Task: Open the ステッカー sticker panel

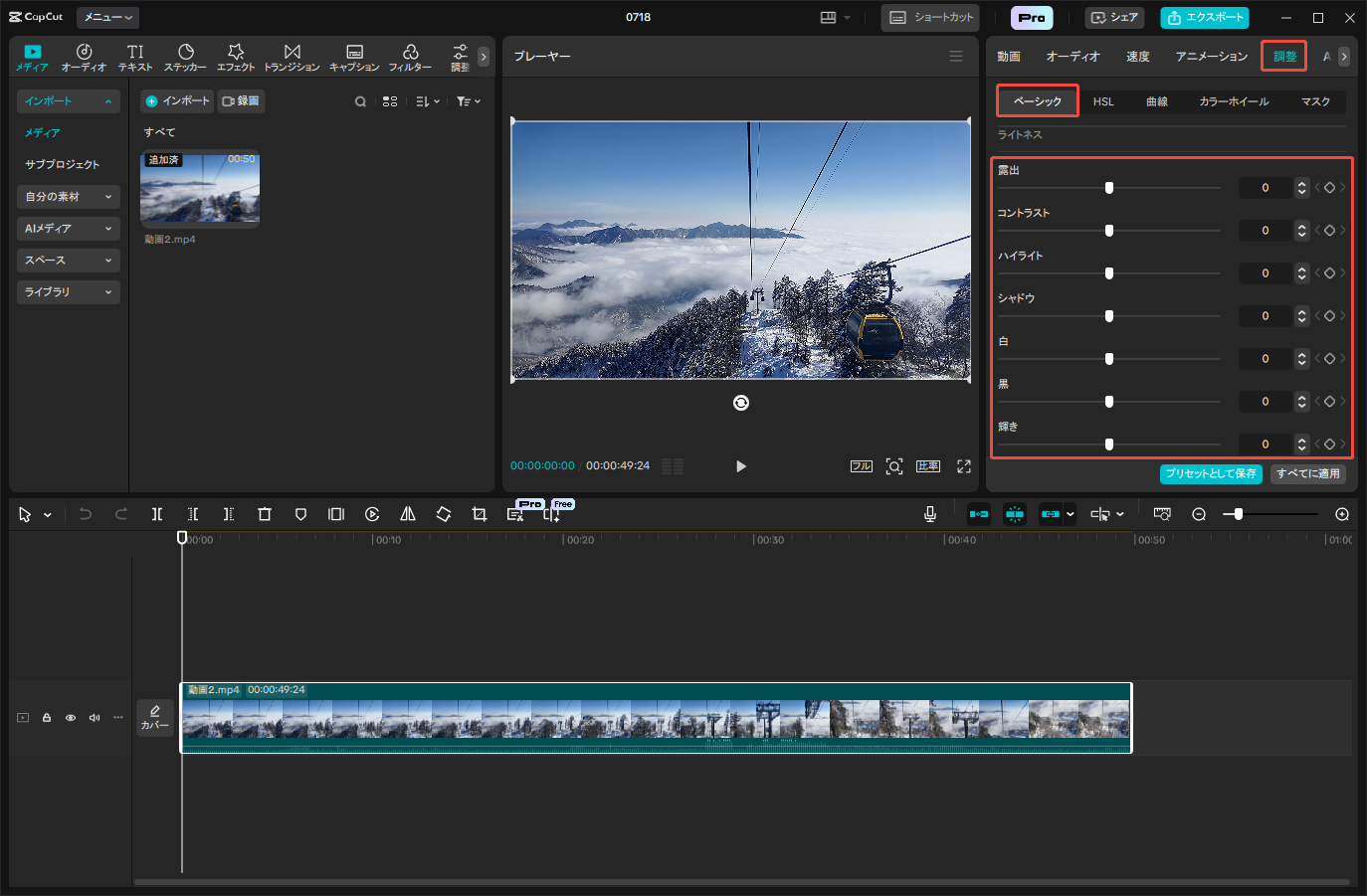Action: [x=185, y=57]
